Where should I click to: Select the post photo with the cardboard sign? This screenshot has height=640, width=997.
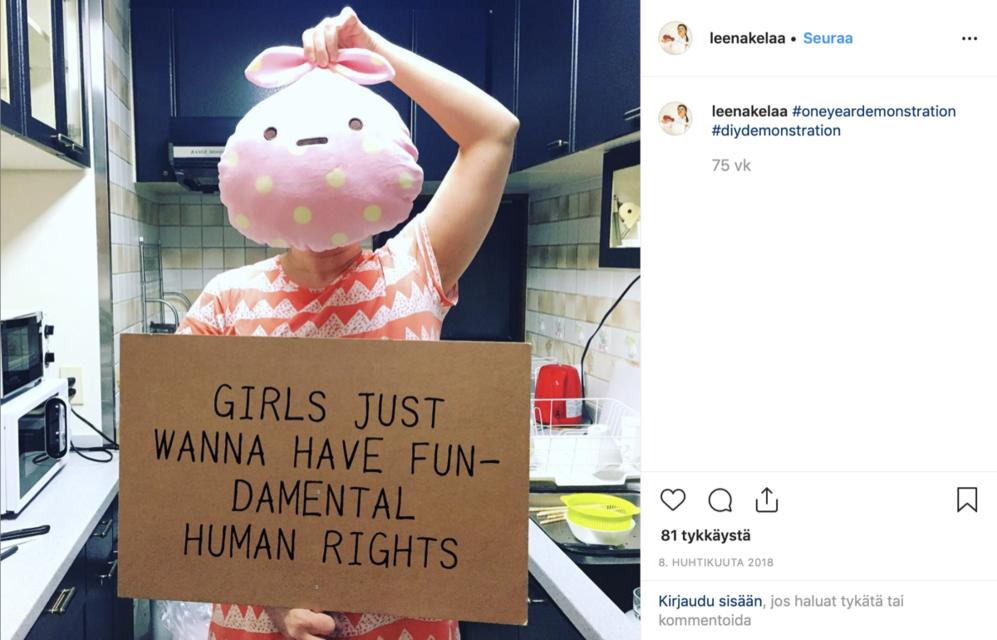click(320, 320)
